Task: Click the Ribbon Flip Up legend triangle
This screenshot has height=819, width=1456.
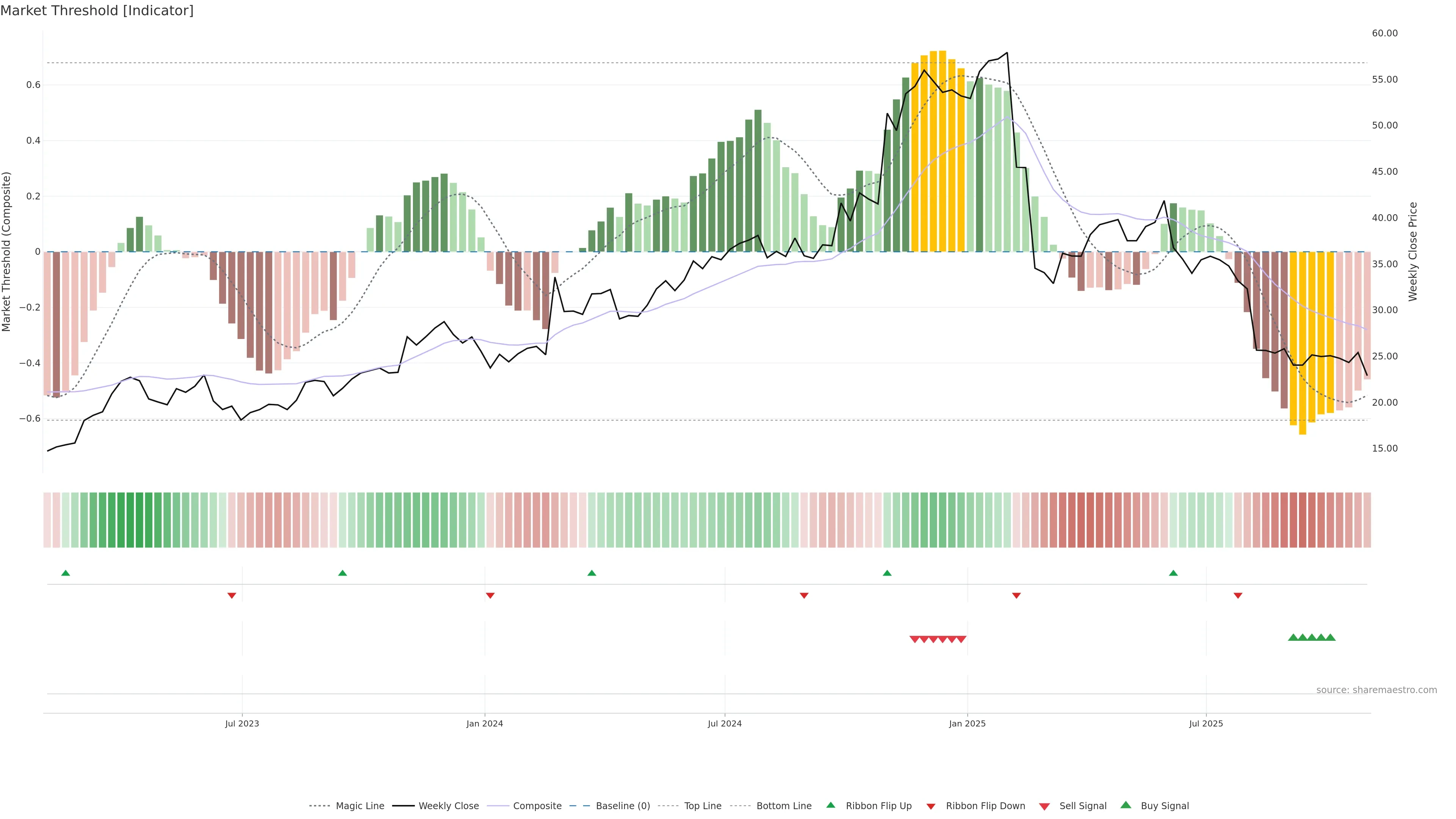Action: click(830, 805)
